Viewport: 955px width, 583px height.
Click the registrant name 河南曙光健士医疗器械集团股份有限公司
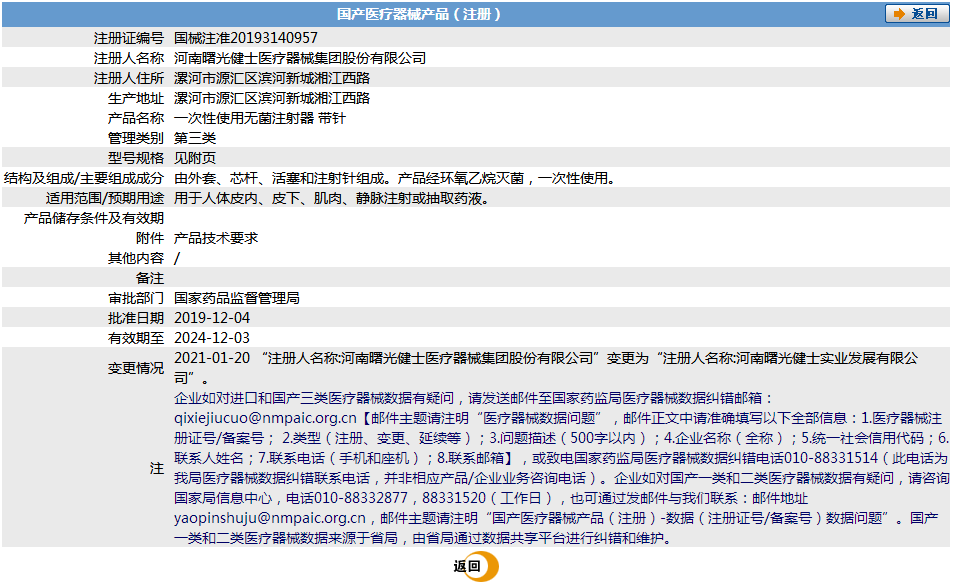pos(300,58)
